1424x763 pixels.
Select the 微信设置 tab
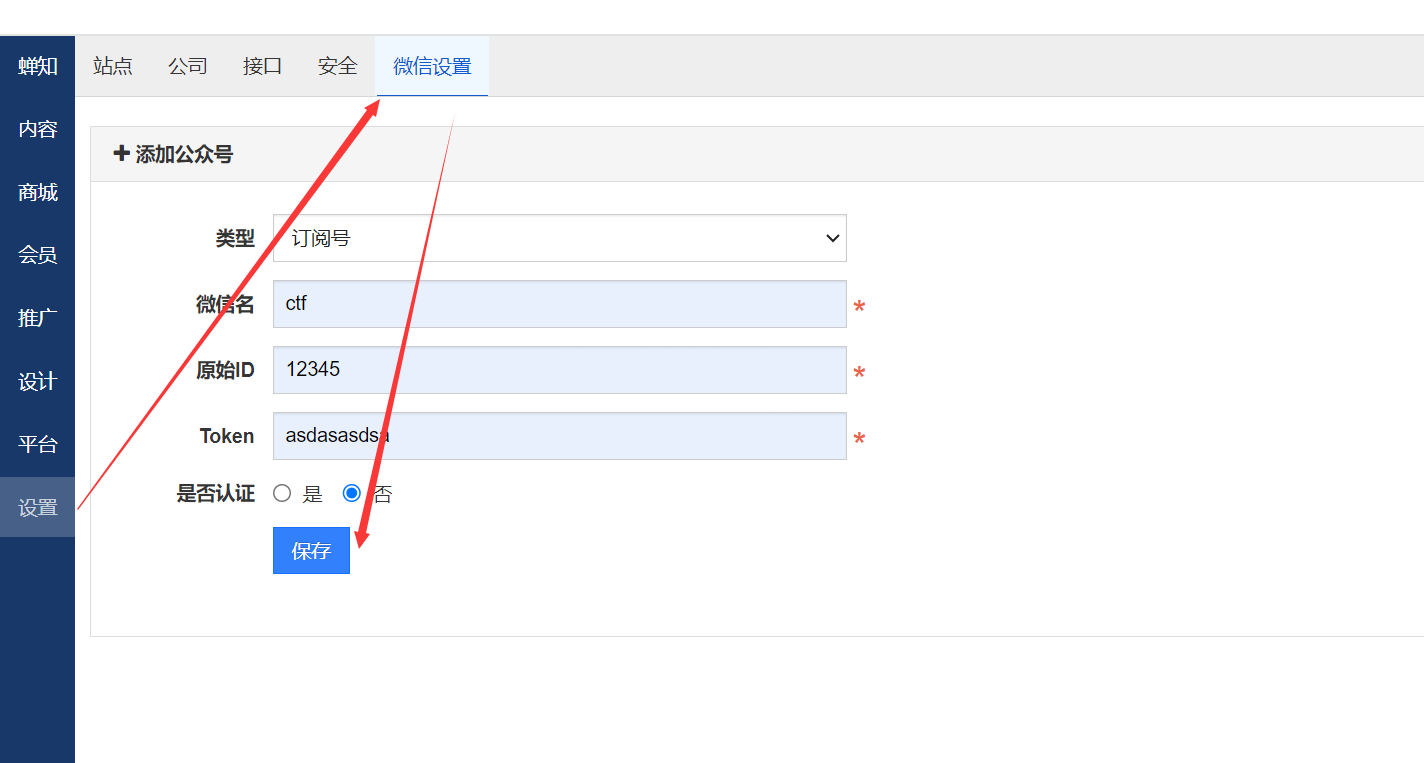tap(432, 66)
